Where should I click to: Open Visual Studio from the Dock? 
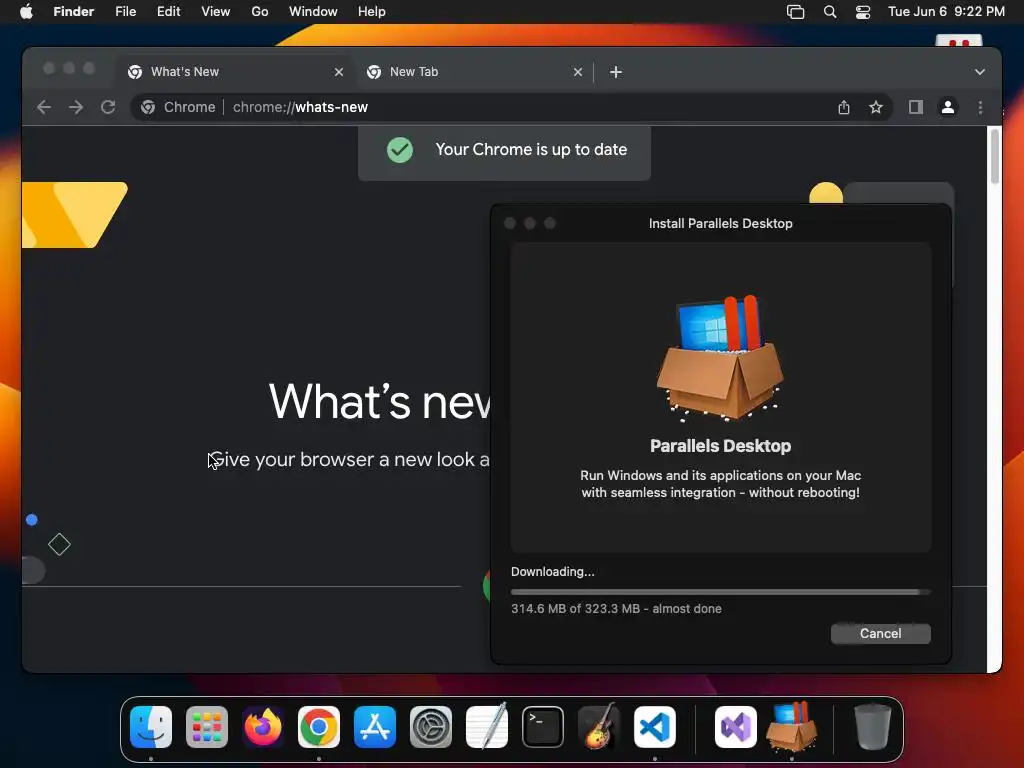(x=736, y=727)
